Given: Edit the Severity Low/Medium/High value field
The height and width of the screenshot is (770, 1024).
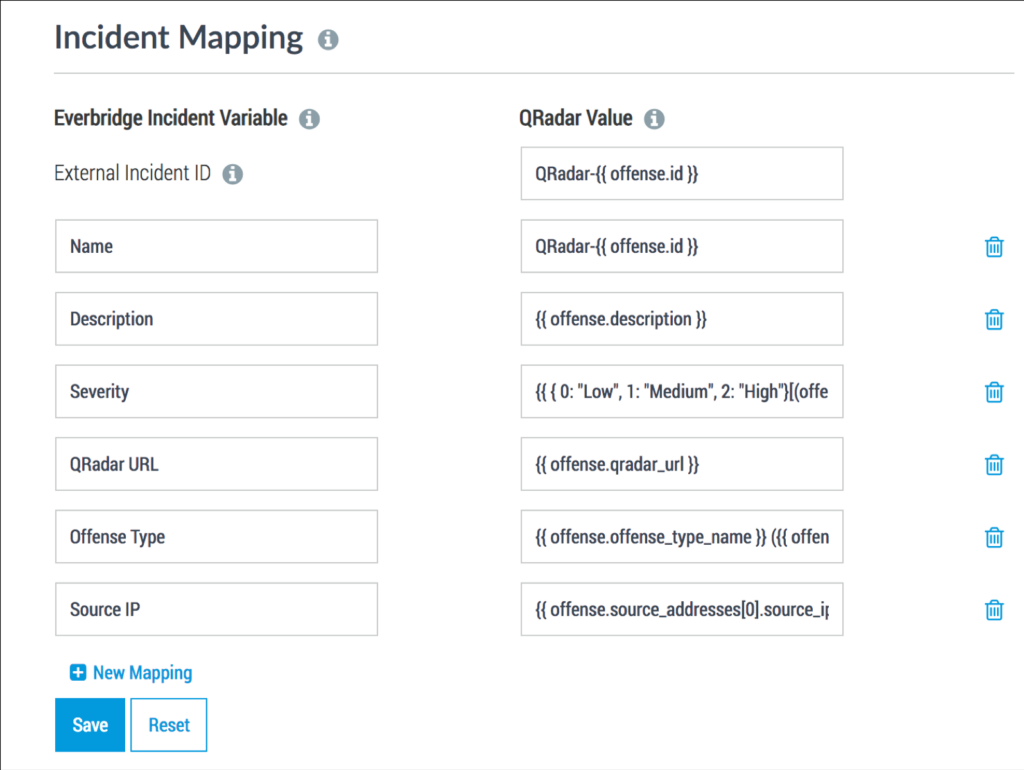Looking at the screenshot, I should click(x=682, y=391).
